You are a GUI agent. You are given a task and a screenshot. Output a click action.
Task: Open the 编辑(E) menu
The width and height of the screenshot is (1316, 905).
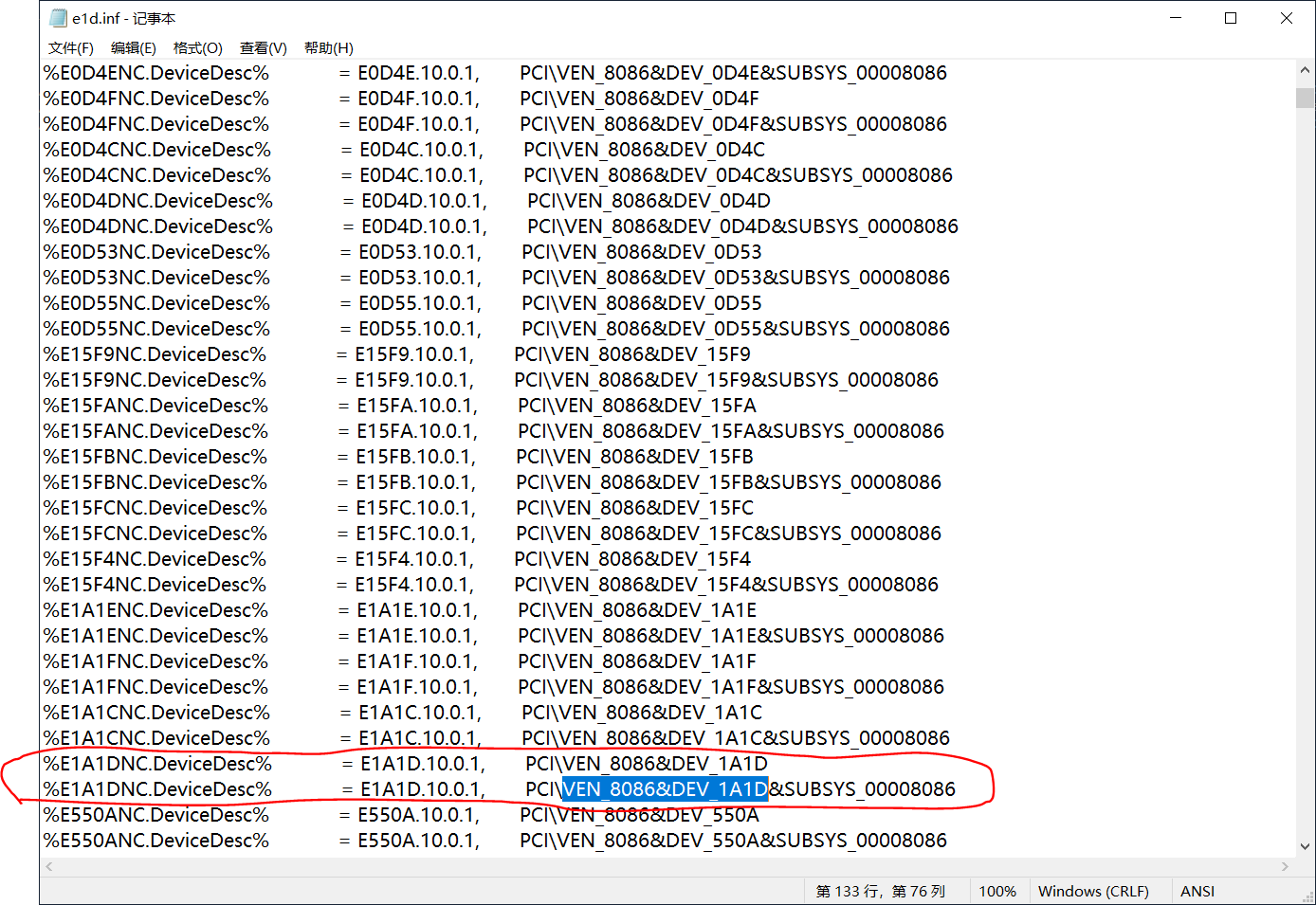[133, 47]
